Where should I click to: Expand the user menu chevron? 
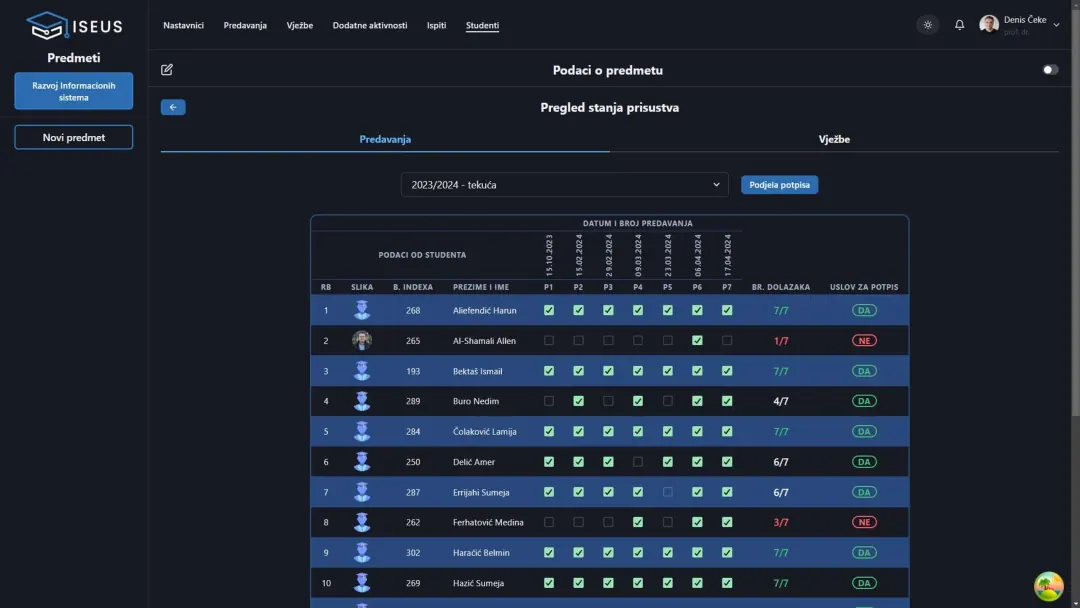1056,25
